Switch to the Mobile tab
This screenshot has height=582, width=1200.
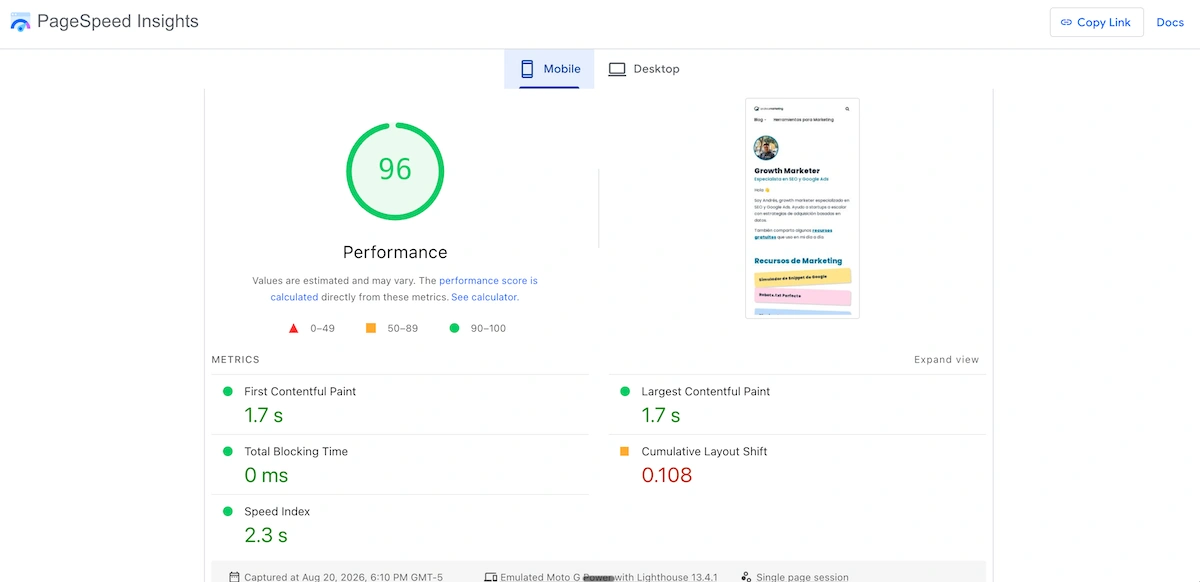point(549,69)
